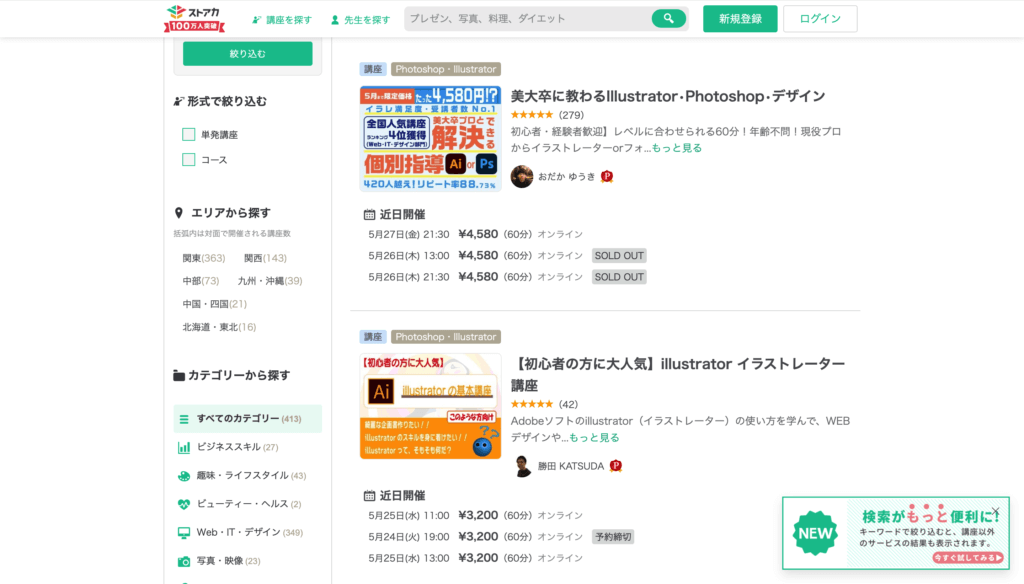Select Web・IT・デザイン category
The height and width of the screenshot is (584, 1024).
pyautogui.click(x=248, y=532)
